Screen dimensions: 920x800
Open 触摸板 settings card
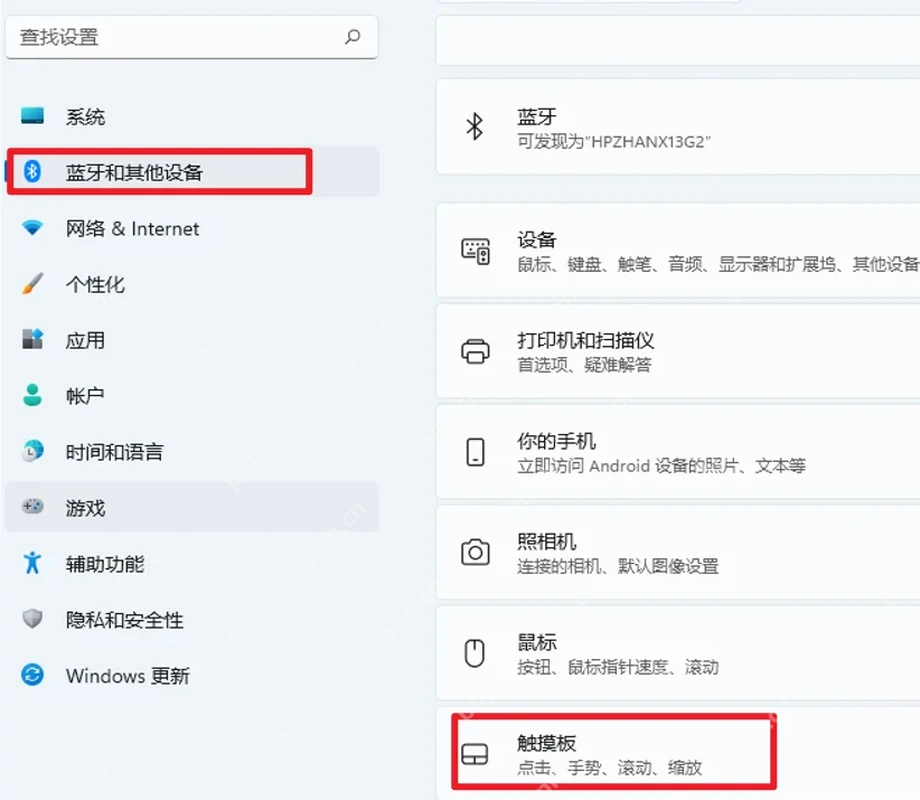[x=678, y=753]
